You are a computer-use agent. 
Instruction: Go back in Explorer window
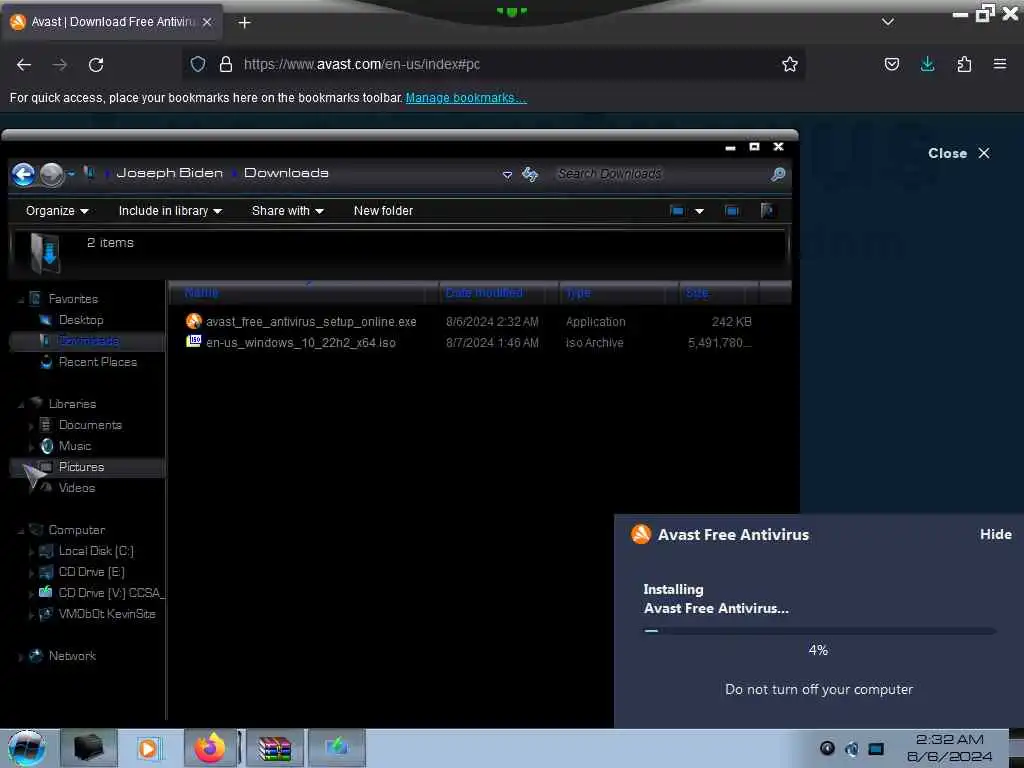24,174
